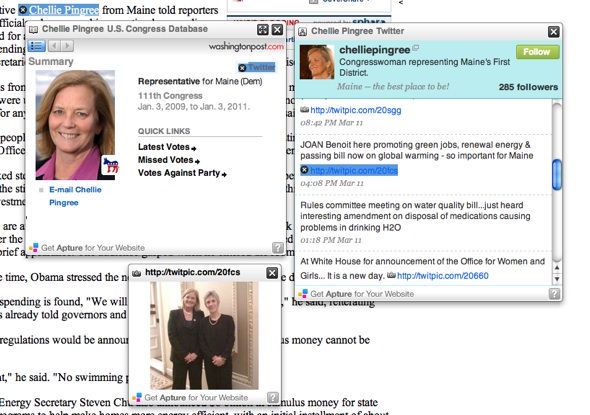
Task: Click the scroll down arrow in Twitter feed
Action: pos(557,279)
